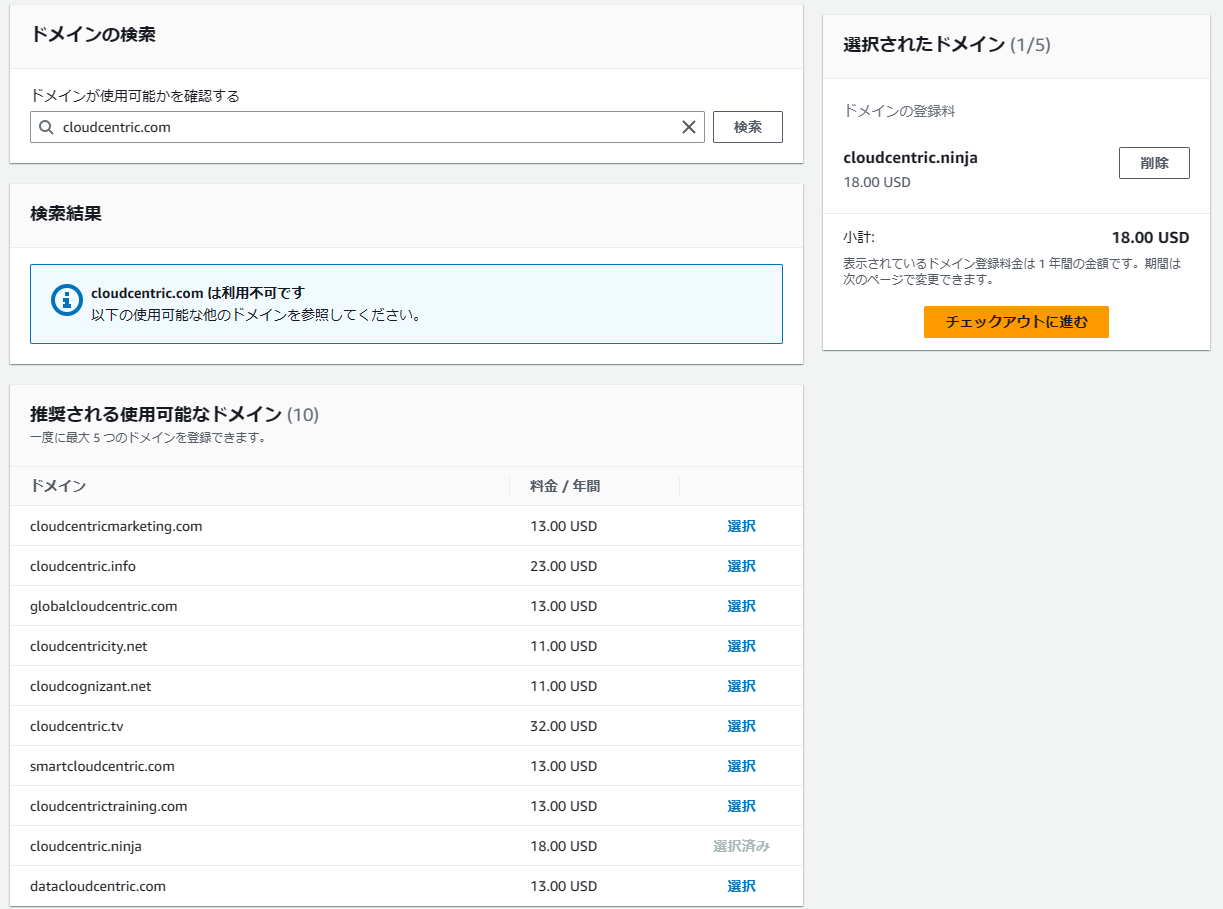Click smartcloudcentric.com domain name text

click(102, 766)
